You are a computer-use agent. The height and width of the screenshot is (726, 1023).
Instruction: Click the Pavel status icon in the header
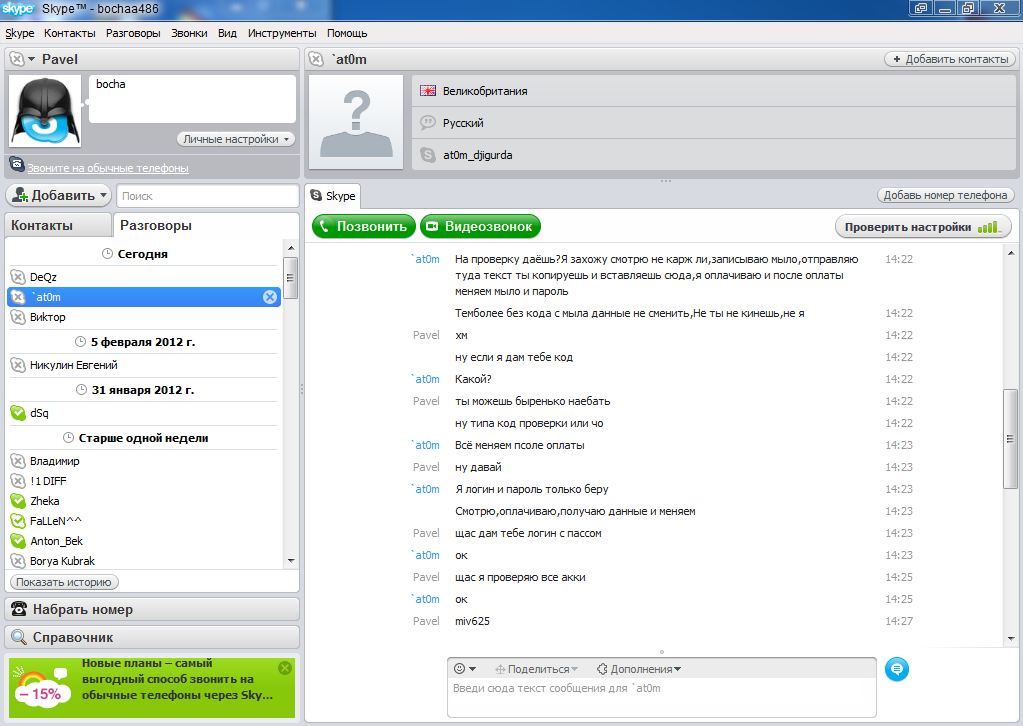(17, 59)
